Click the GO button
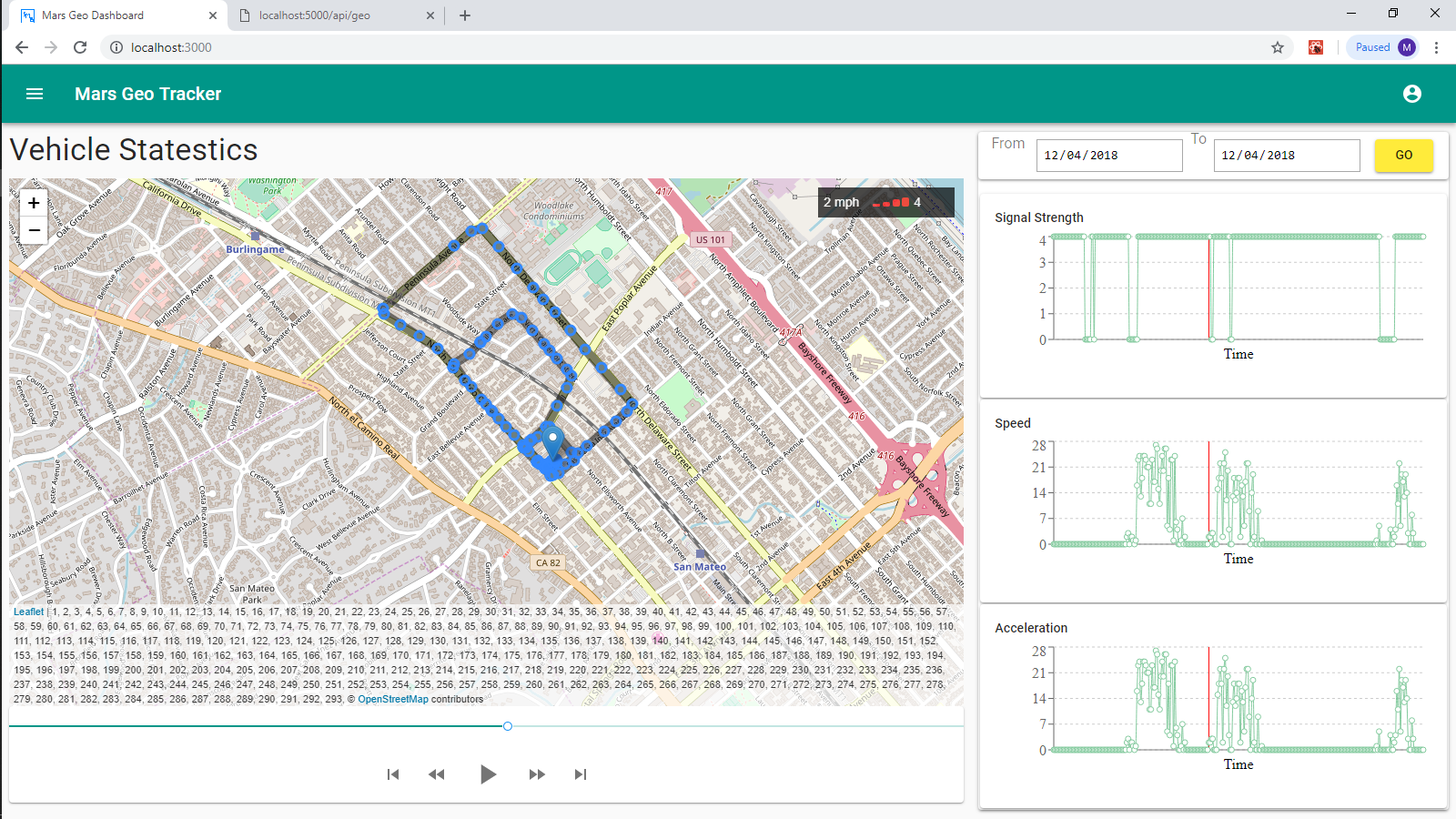Viewport: 1456px width, 819px height. 1404,156
